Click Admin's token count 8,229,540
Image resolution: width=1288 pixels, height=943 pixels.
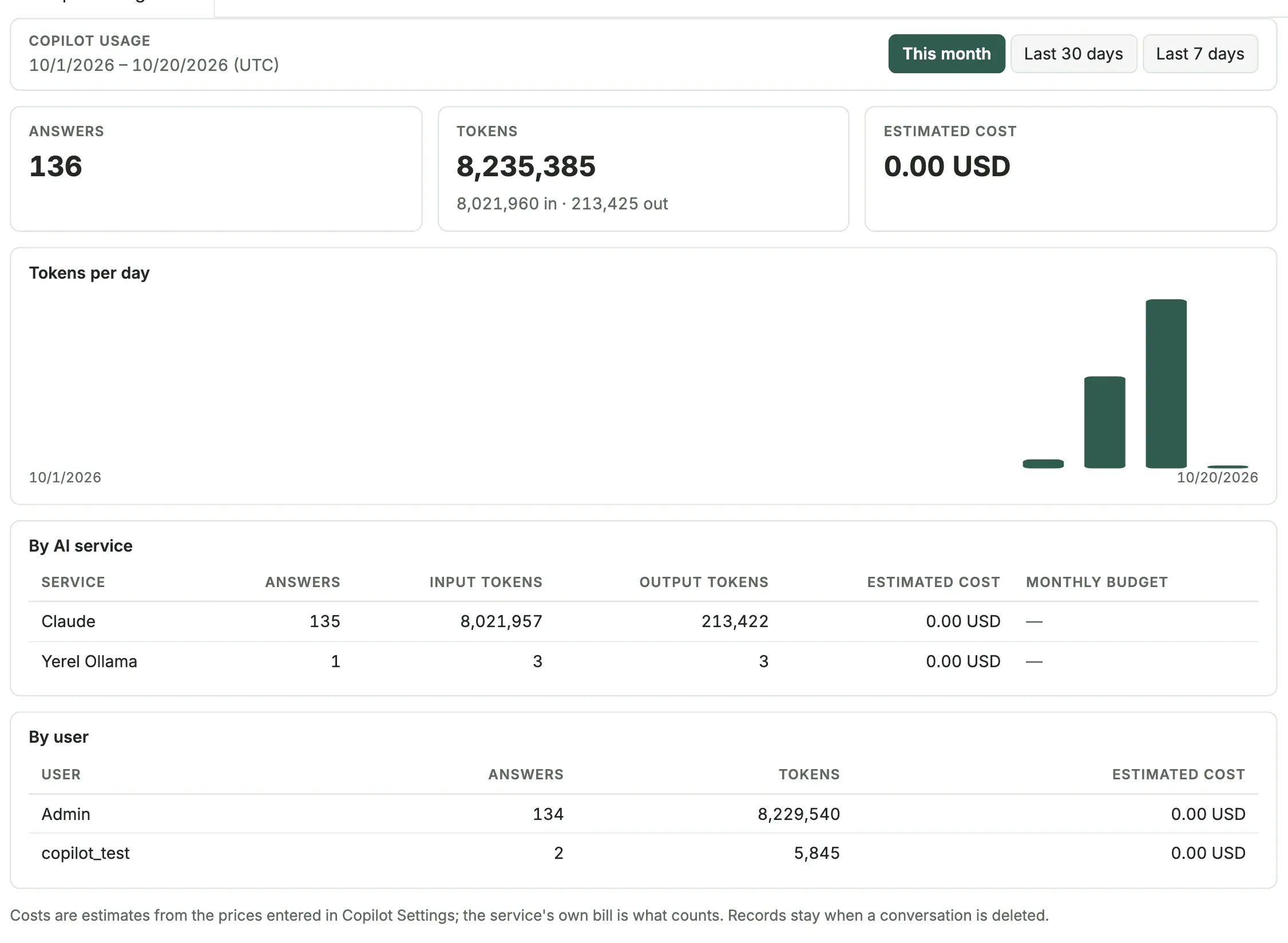coord(799,814)
